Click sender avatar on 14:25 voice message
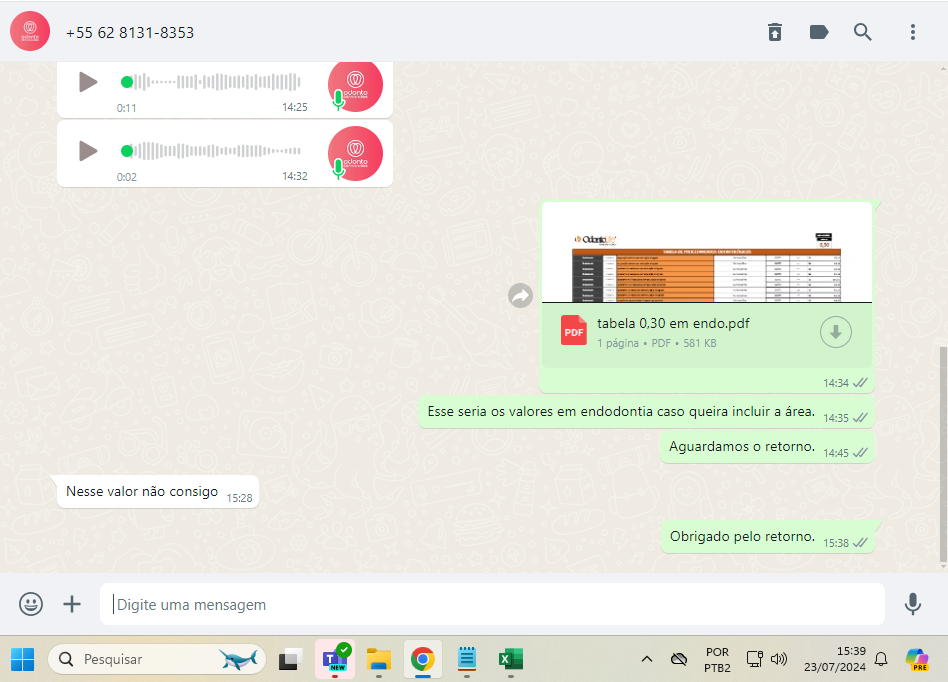The height and width of the screenshot is (682, 948). (356, 86)
